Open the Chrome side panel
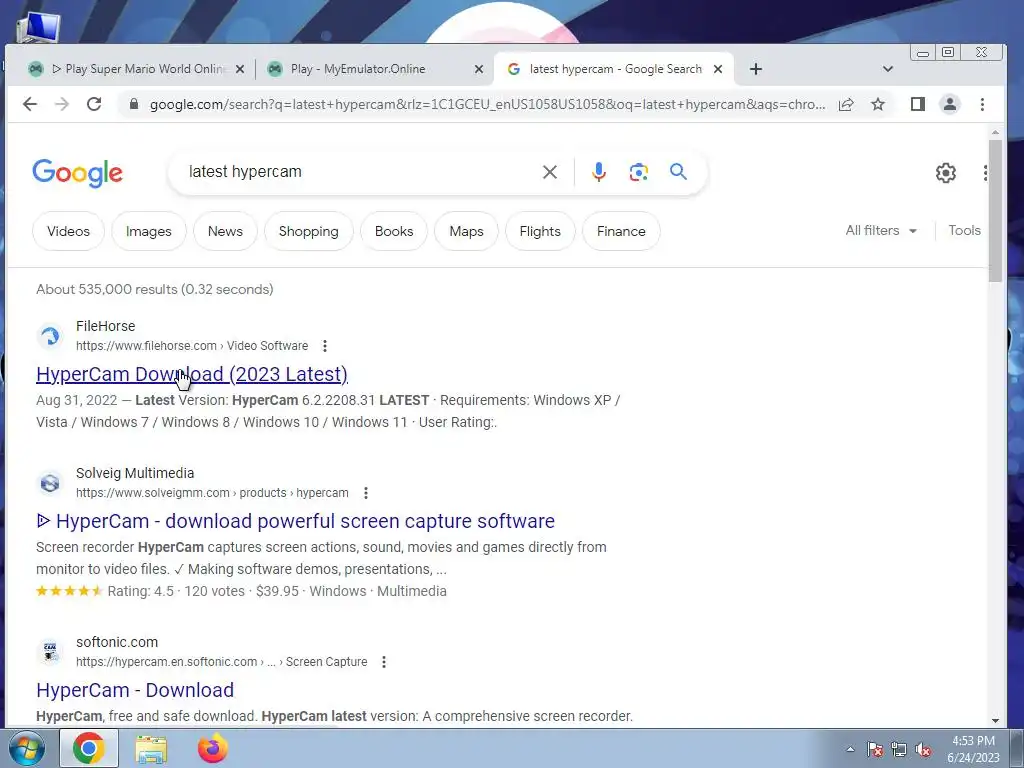Image resolution: width=1024 pixels, height=768 pixels. pyautogui.click(x=918, y=104)
